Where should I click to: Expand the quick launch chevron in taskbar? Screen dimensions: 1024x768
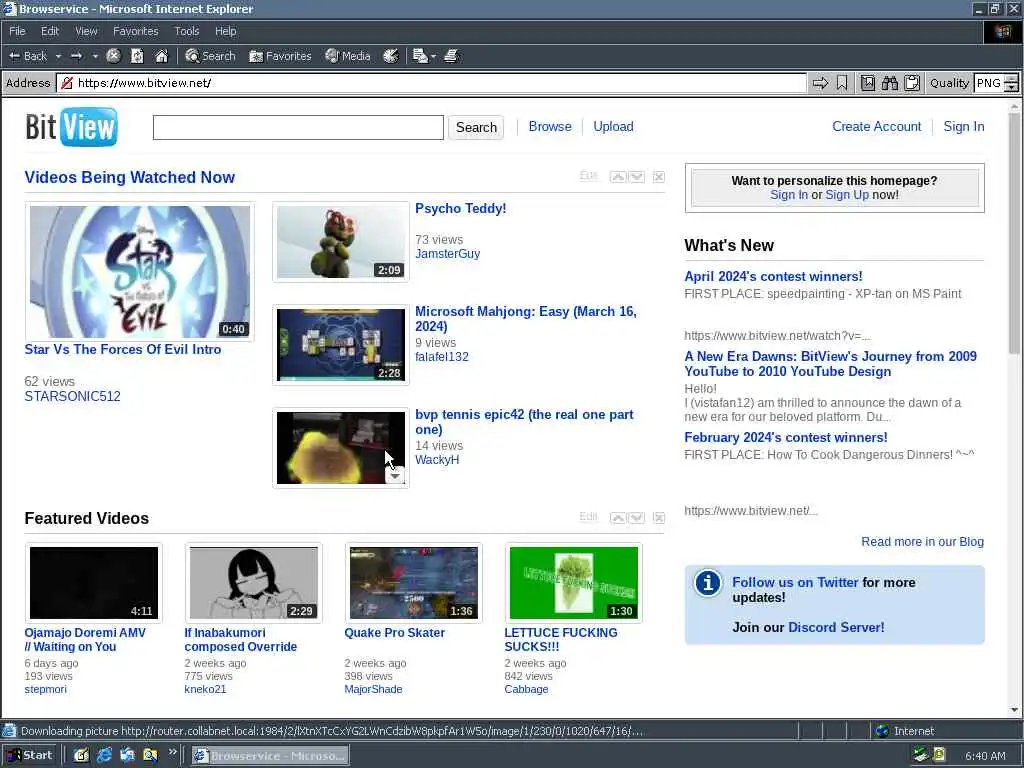(x=172, y=752)
